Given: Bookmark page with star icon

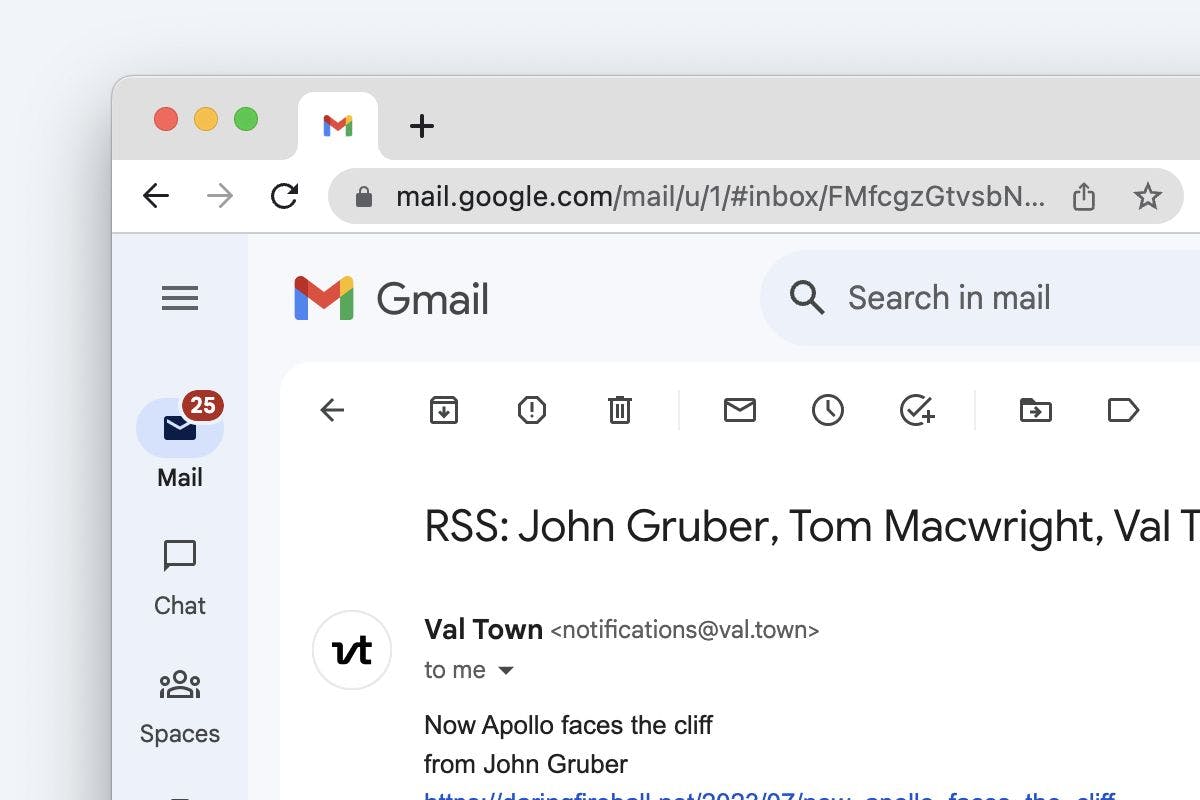Looking at the screenshot, I should pos(1148,197).
